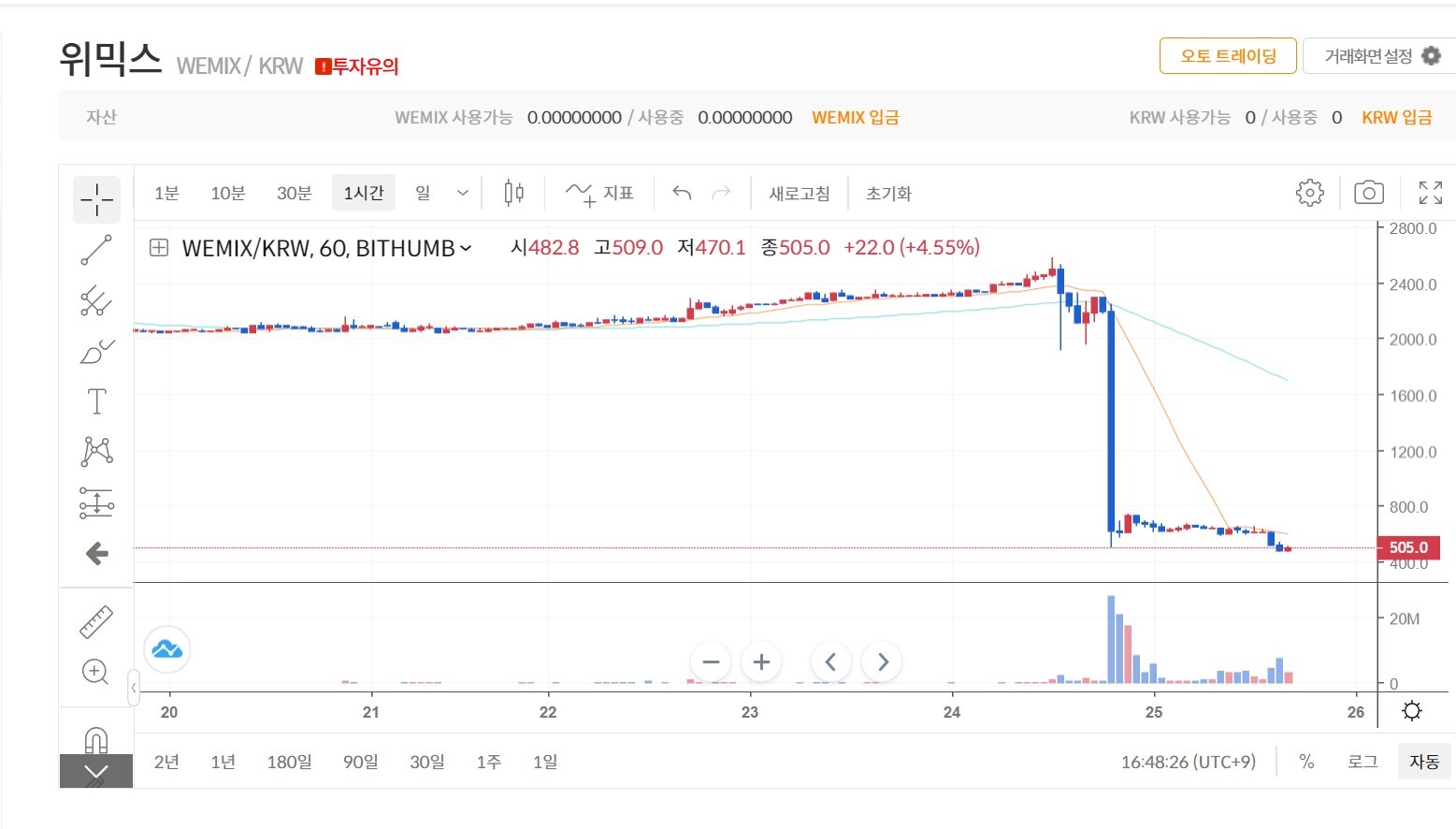1456x829 pixels.
Task: Click the 투자유의 investment warning badge
Action: tap(356, 66)
